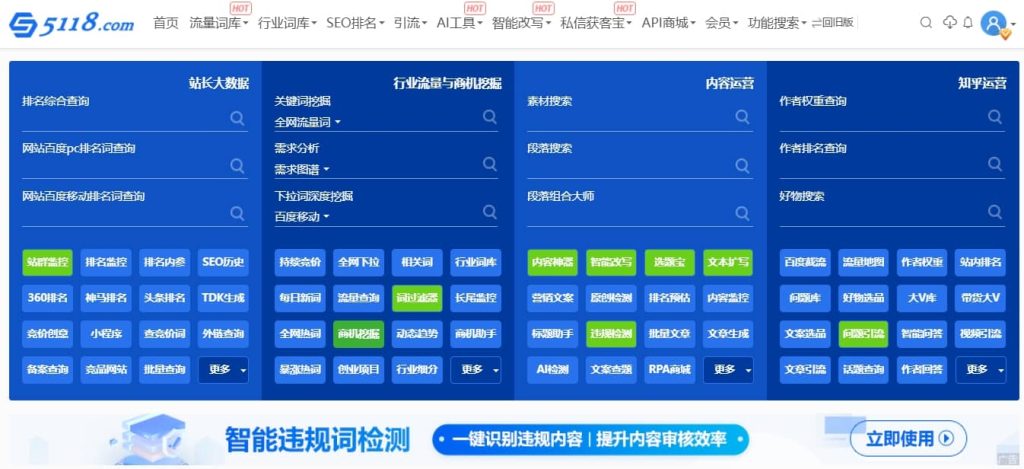Screen dimensions: 1024x469
Task: Select the 360排名 button
Action: (x=47, y=298)
